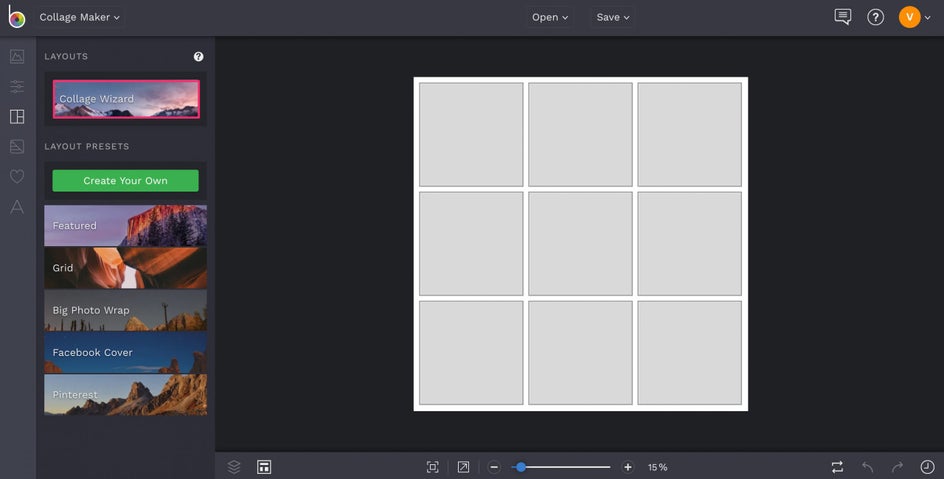Image resolution: width=944 pixels, height=479 pixels.
Task: Click the orange V profile avatar
Action: (910, 17)
